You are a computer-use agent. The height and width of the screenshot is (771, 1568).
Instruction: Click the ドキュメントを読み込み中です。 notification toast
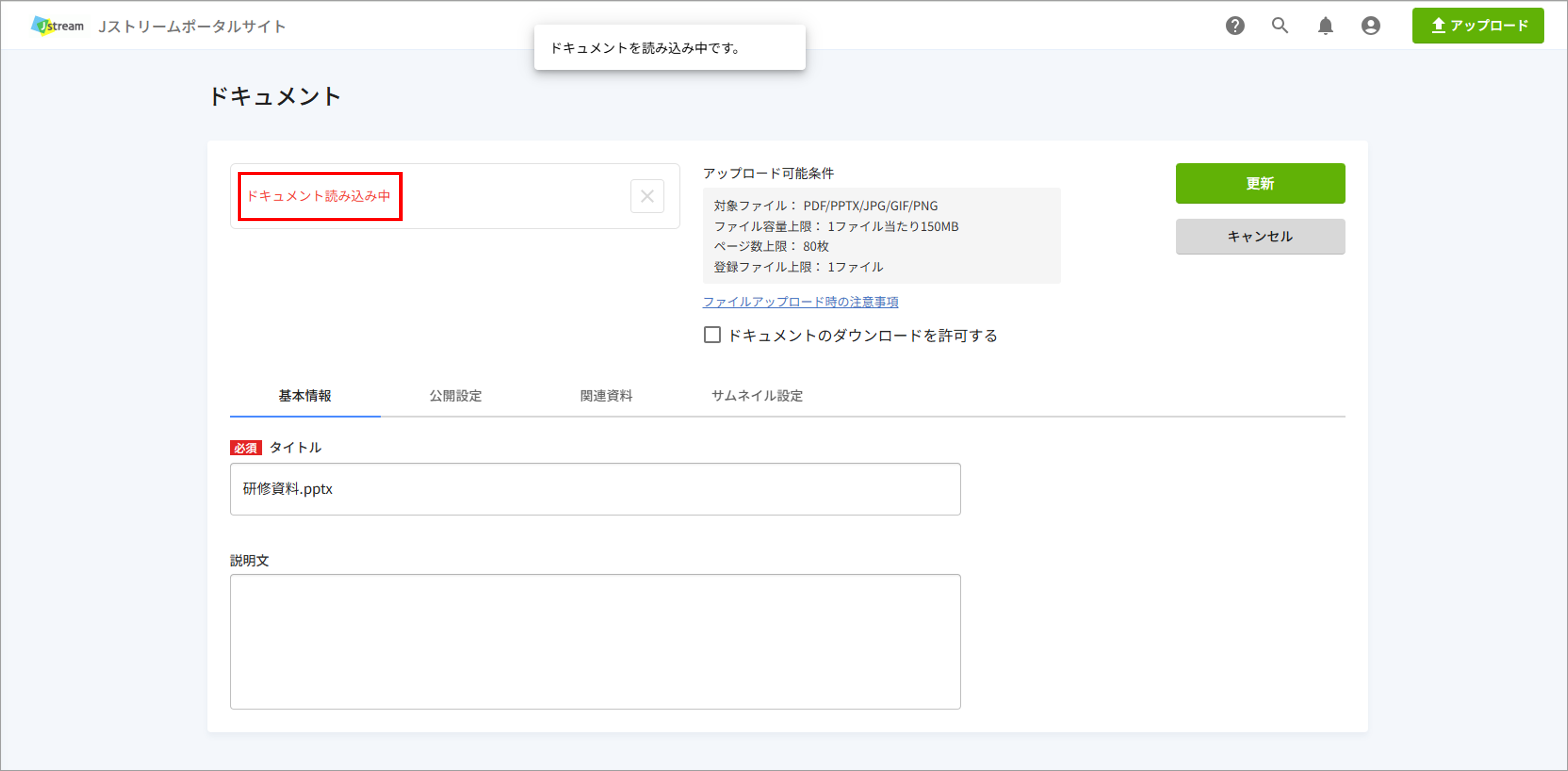pos(669,47)
